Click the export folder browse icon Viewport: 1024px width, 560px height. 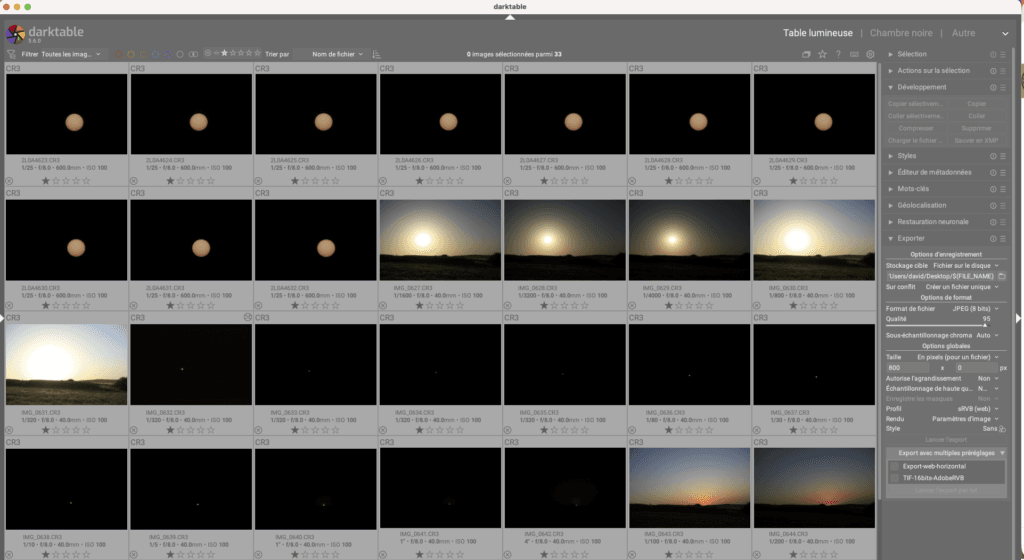(1002, 276)
